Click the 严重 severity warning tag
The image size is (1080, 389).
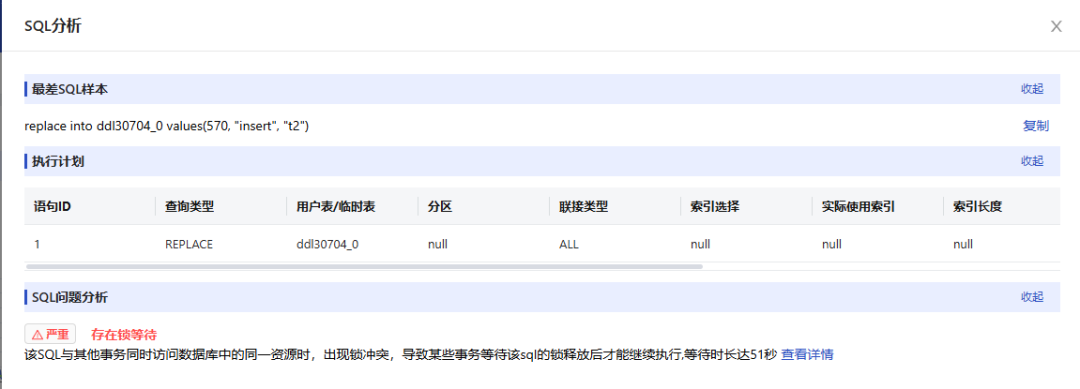pos(50,335)
